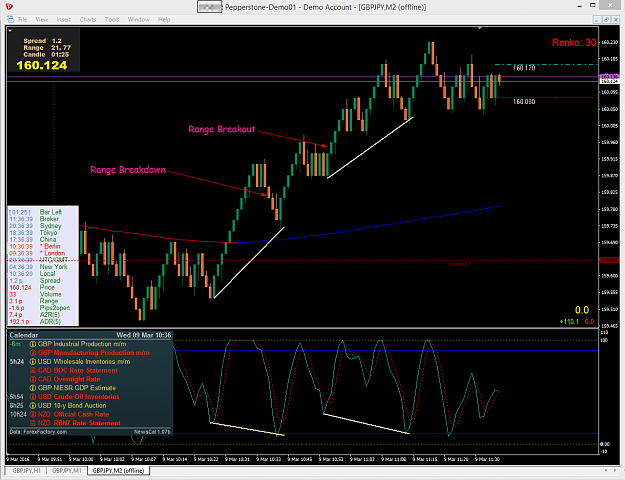Click the small arrow in chart top-left corner

coord(10,30)
